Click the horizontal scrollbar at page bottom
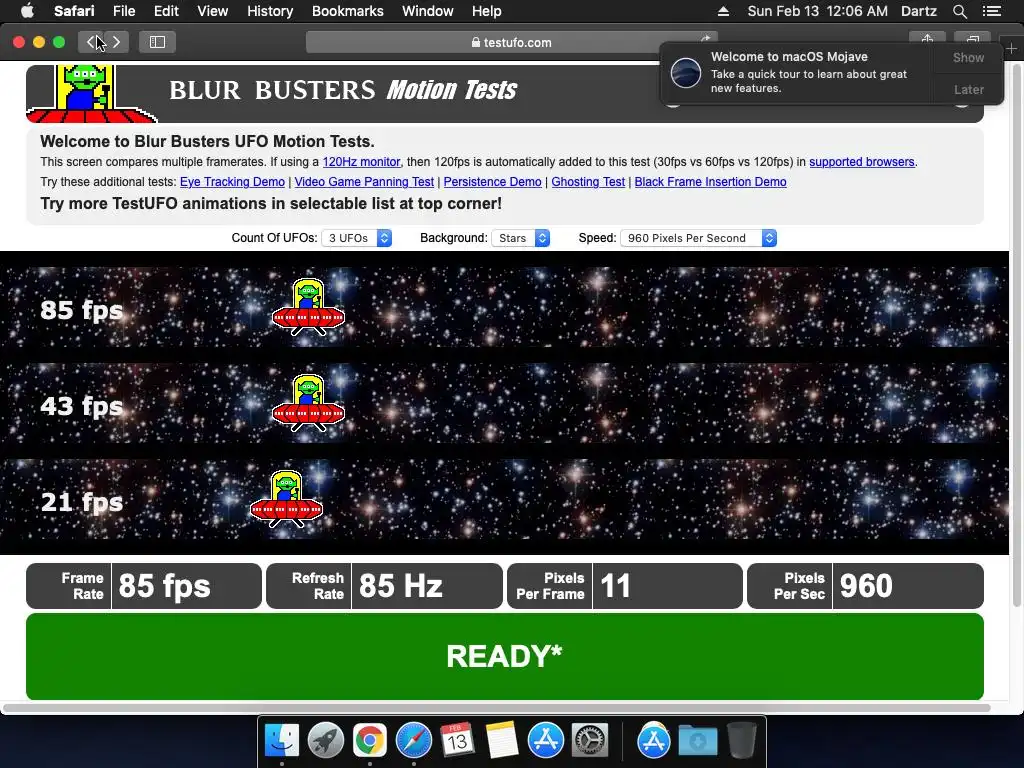 pos(496,708)
